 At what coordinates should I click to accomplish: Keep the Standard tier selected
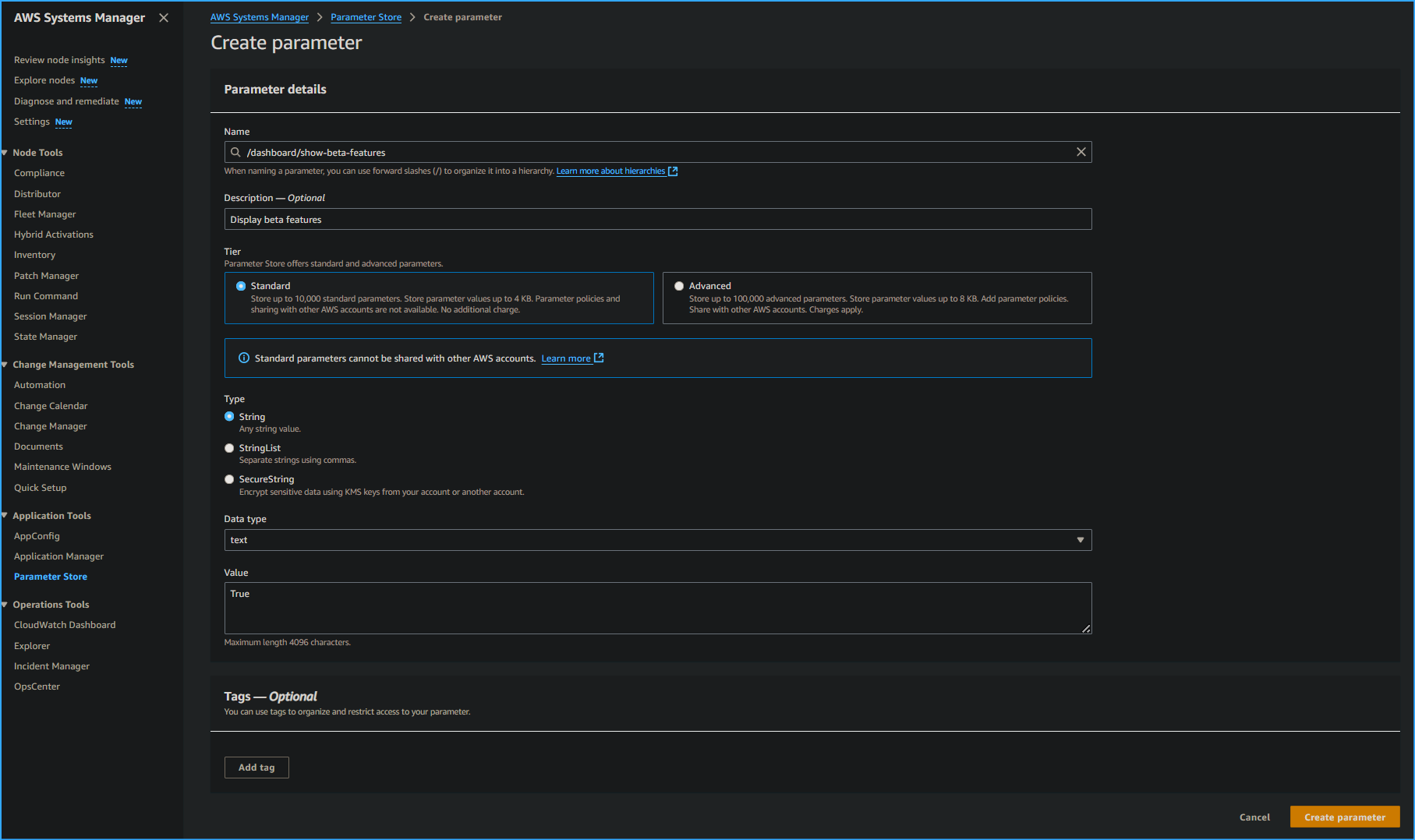coord(241,285)
